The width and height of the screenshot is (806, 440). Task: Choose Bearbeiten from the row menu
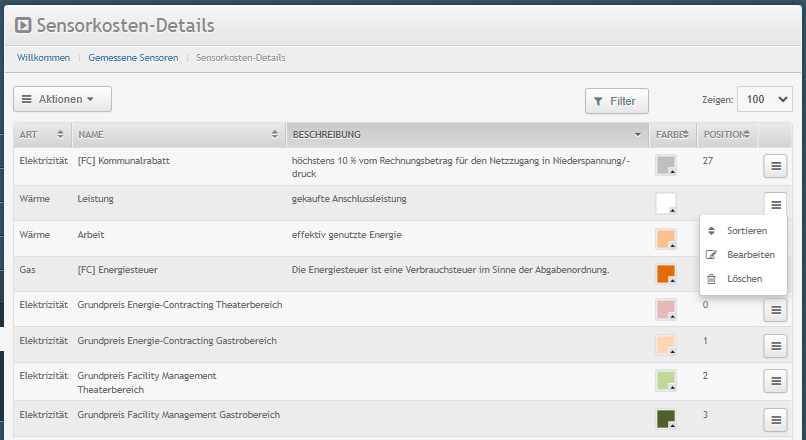(x=743, y=255)
